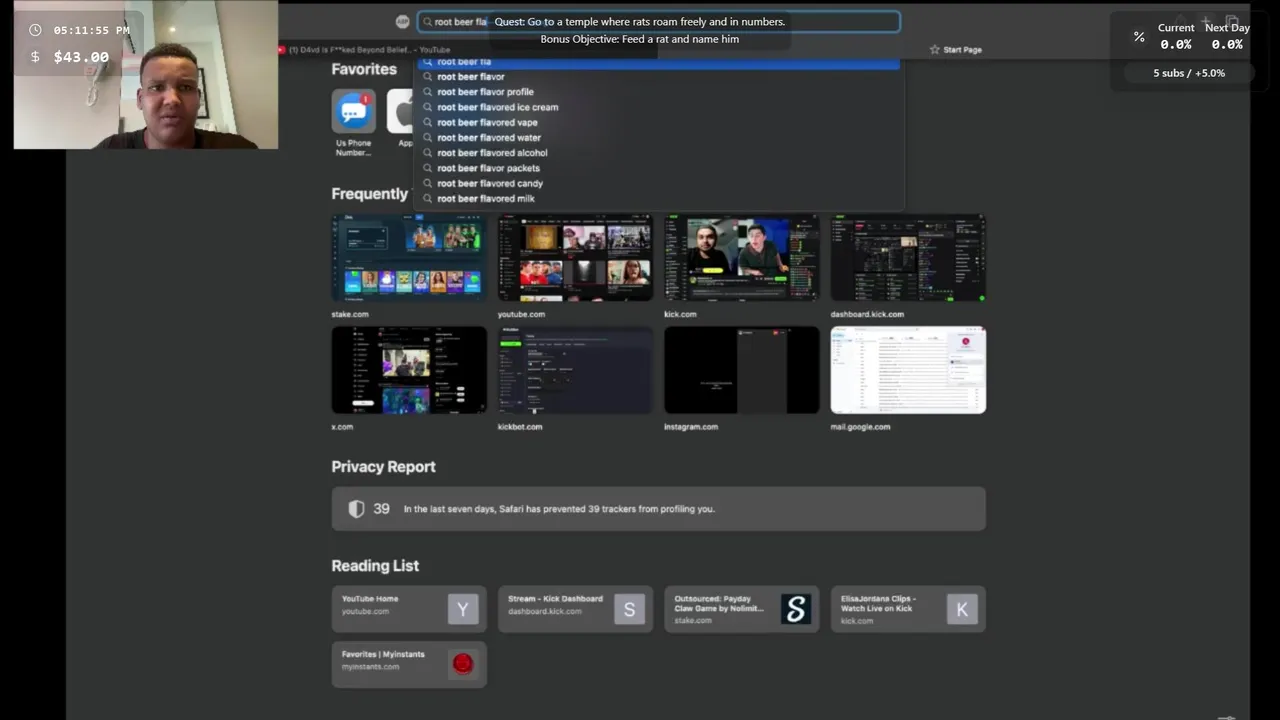Choose suggestion "root beer flavored alcohol"
Image resolution: width=1280 pixels, height=720 pixels.
coord(658,153)
